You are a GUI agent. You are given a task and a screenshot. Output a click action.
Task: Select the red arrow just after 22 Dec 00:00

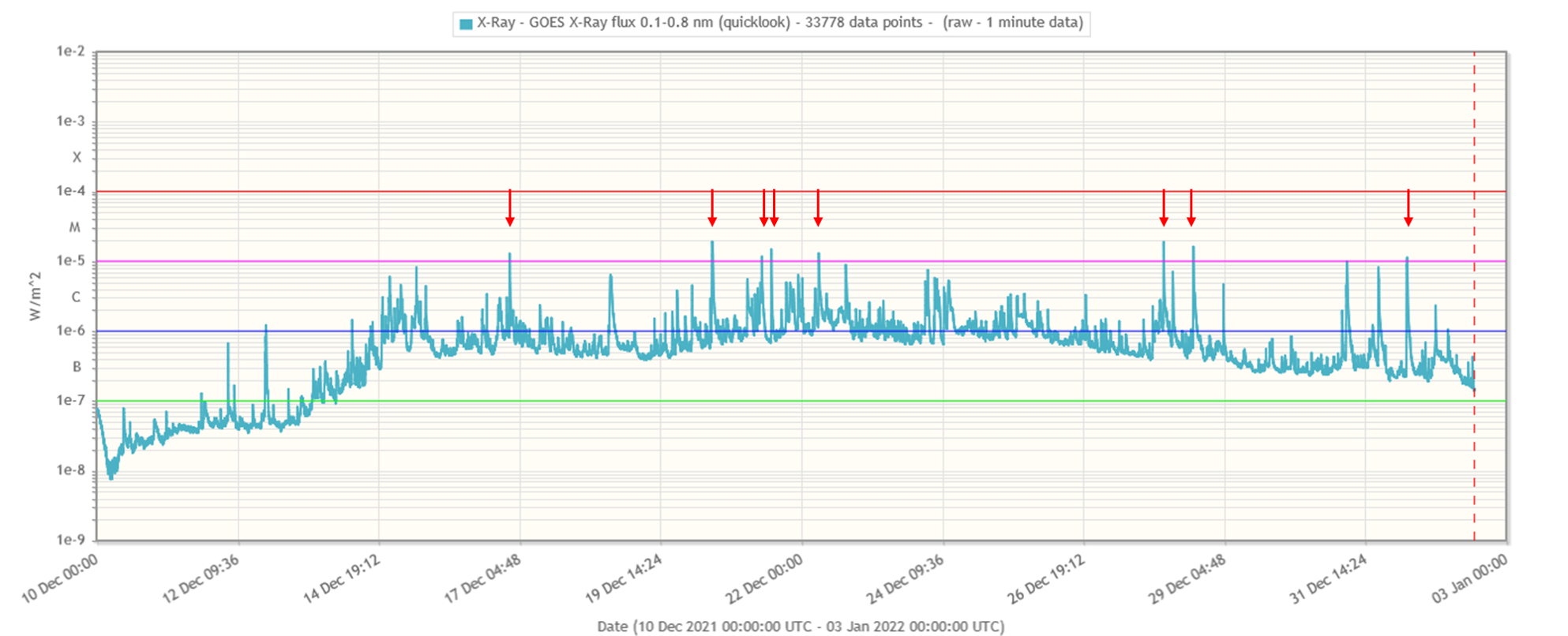818,208
